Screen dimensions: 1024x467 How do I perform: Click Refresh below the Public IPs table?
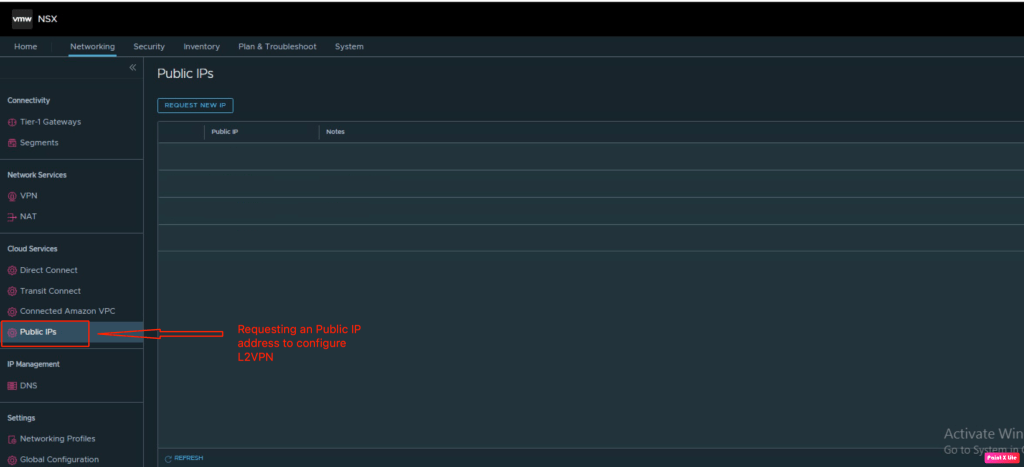click(x=184, y=458)
